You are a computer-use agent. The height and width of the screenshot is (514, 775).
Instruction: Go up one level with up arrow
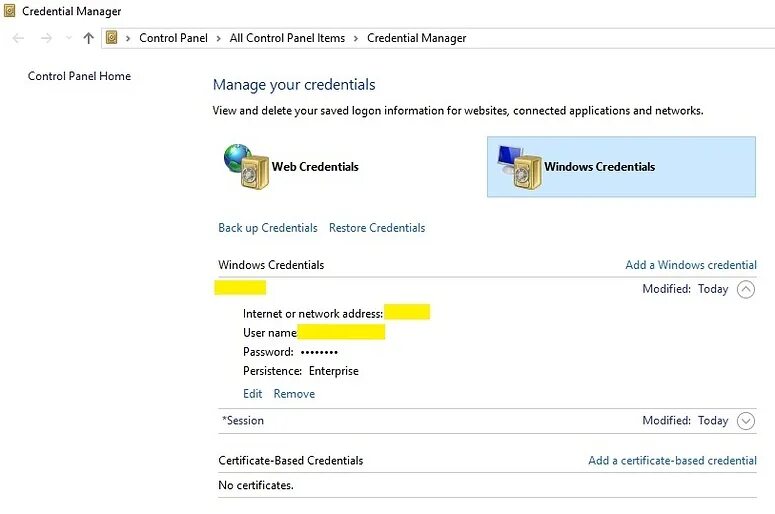point(88,38)
